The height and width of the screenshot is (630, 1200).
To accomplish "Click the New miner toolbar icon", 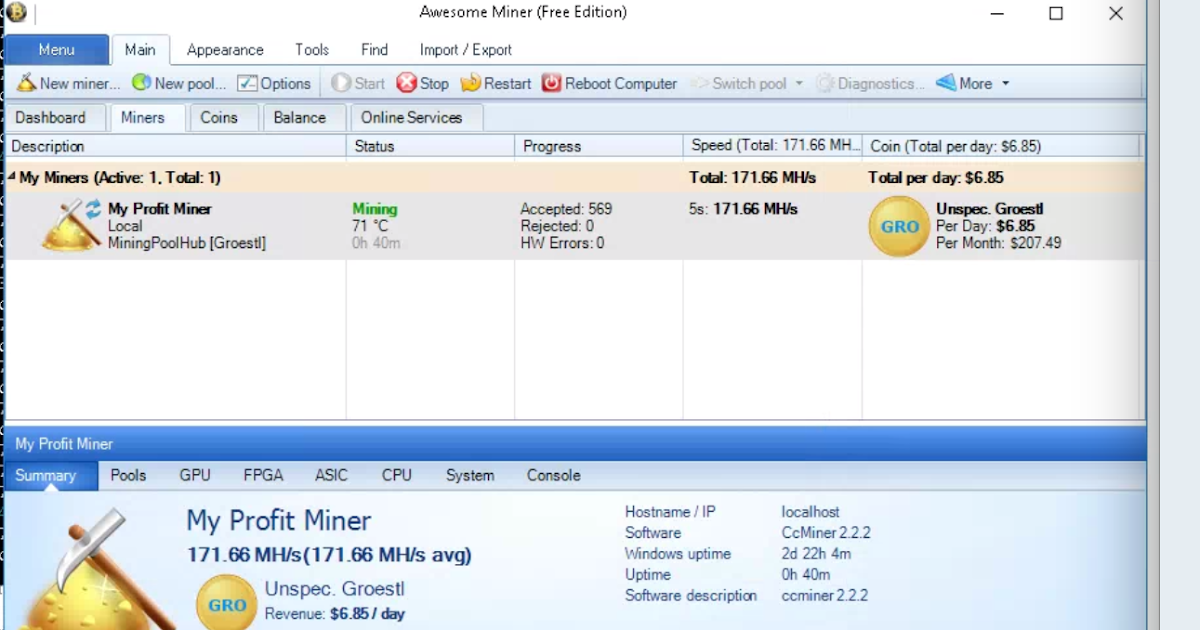I will point(27,83).
